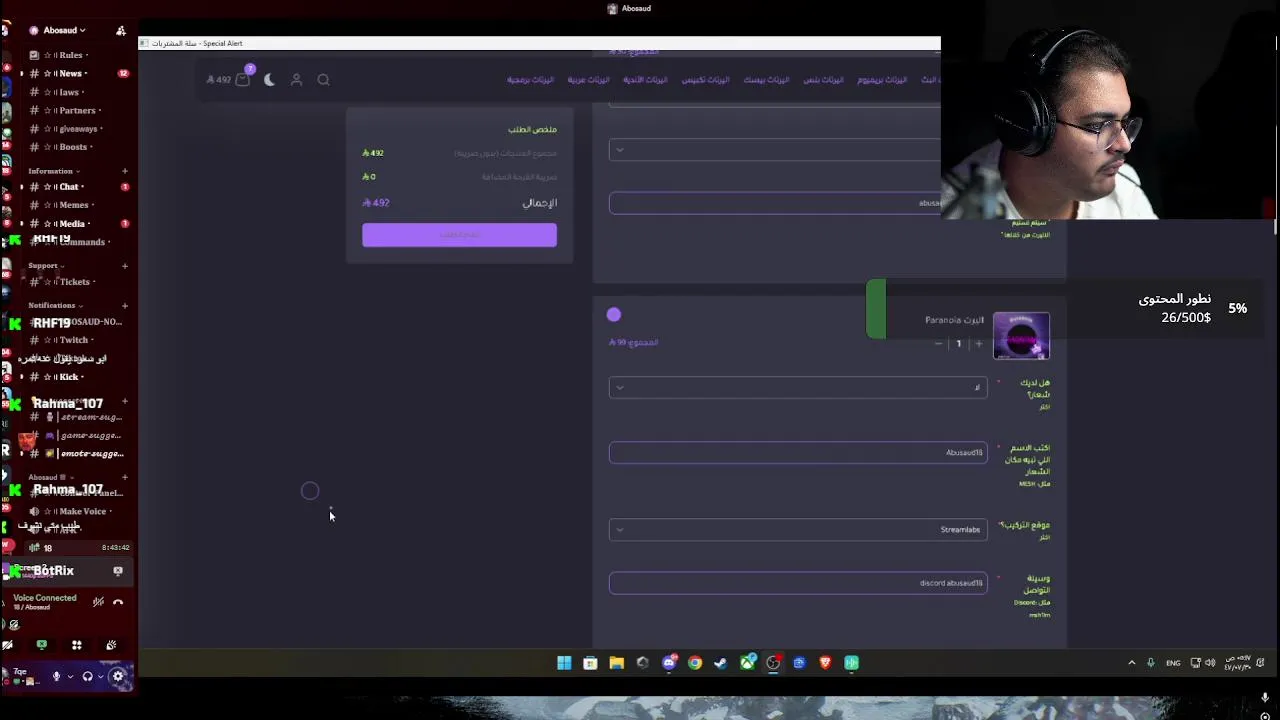Image resolution: width=1280 pixels, height=720 pixels.
Task: Open Xbox app from taskbar
Action: pos(747,662)
